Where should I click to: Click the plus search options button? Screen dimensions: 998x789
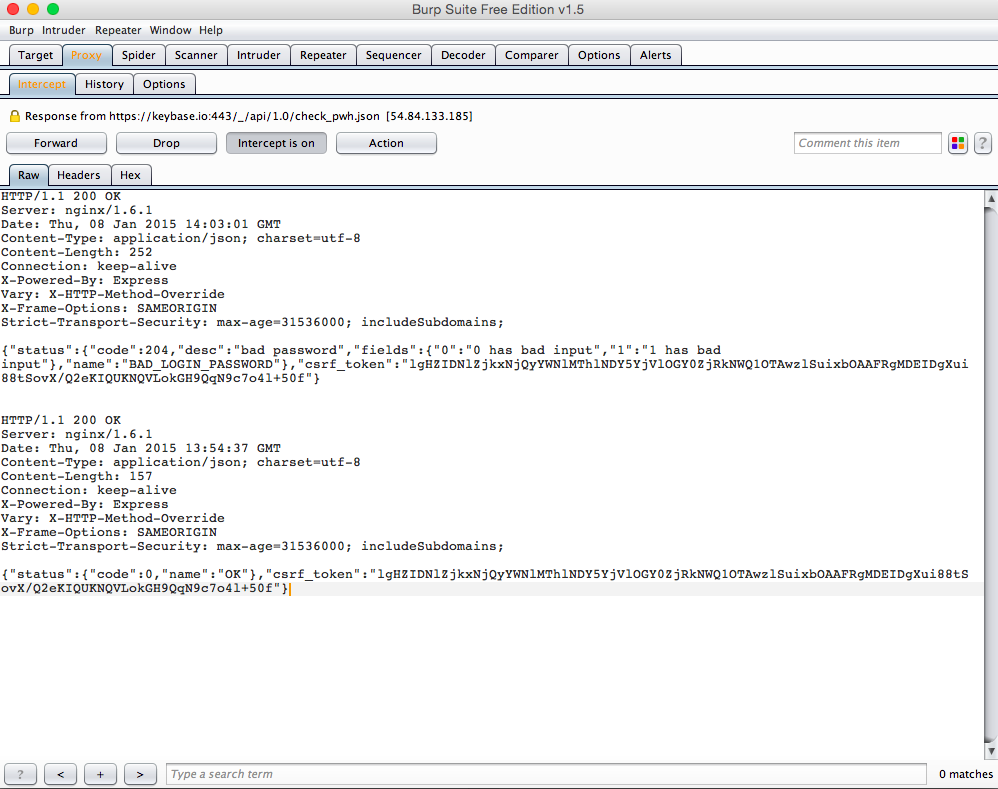[x=100, y=774]
